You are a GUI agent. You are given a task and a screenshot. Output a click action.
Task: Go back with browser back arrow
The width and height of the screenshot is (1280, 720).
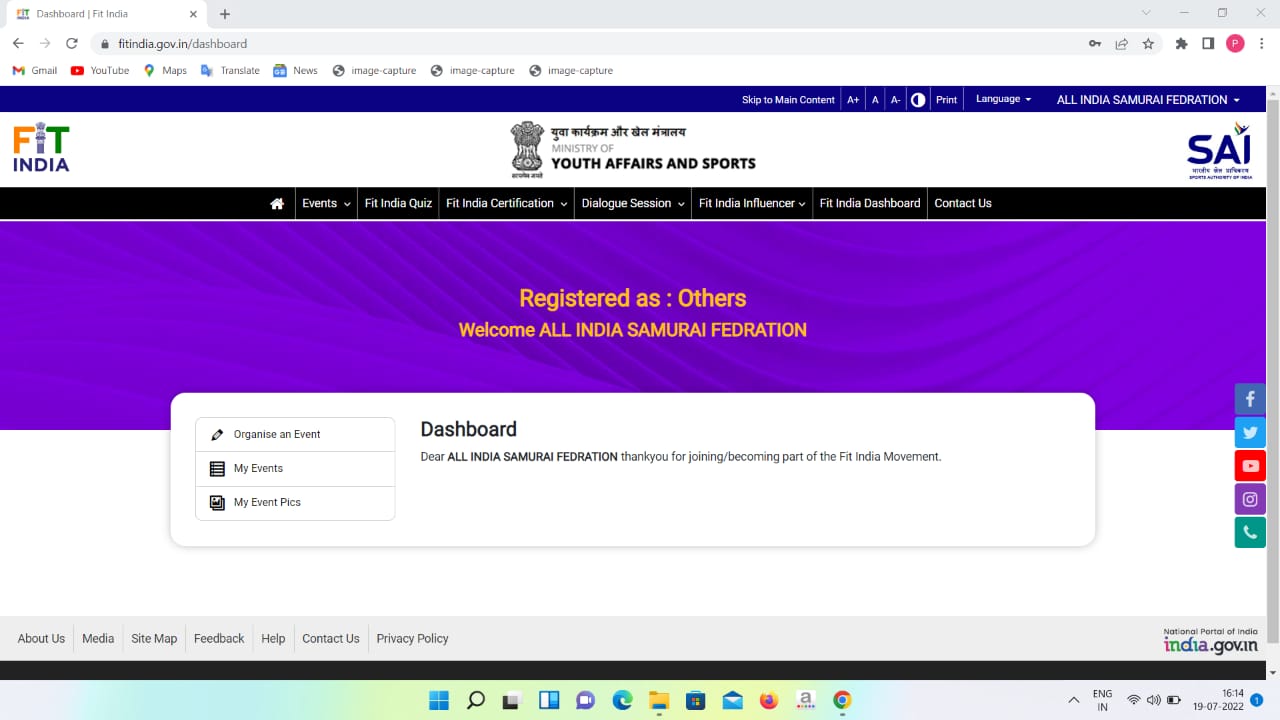[x=18, y=43]
